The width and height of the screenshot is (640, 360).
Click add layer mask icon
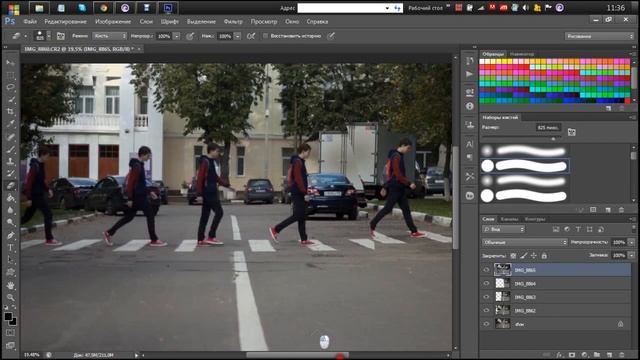[x=571, y=355]
